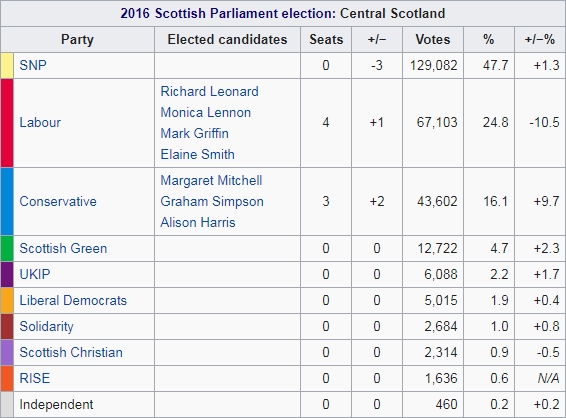Open the Scottish Christian party link
566x418 pixels.
click(71, 352)
